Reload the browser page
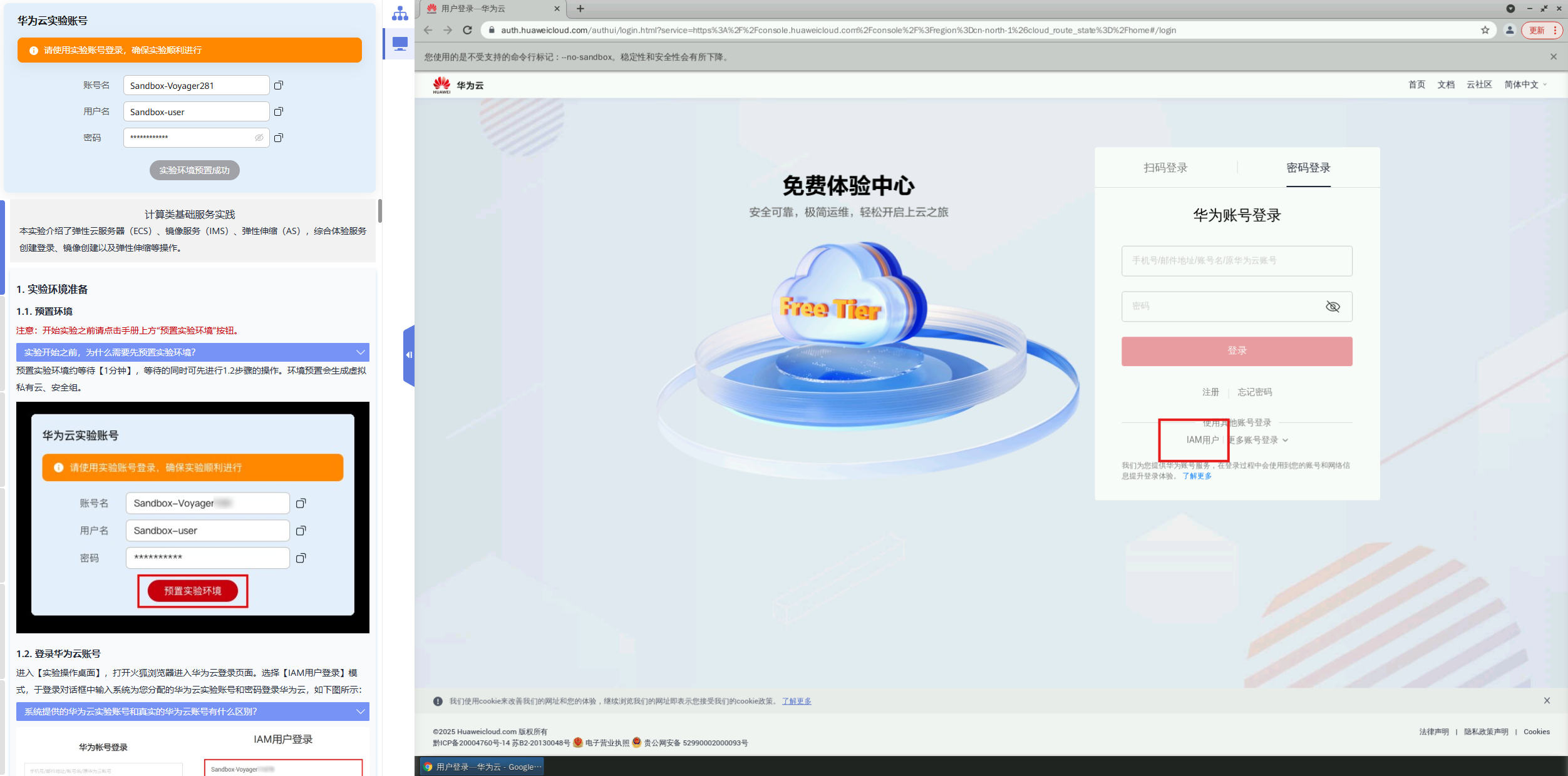The image size is (1568, 776). coord(467,30)
